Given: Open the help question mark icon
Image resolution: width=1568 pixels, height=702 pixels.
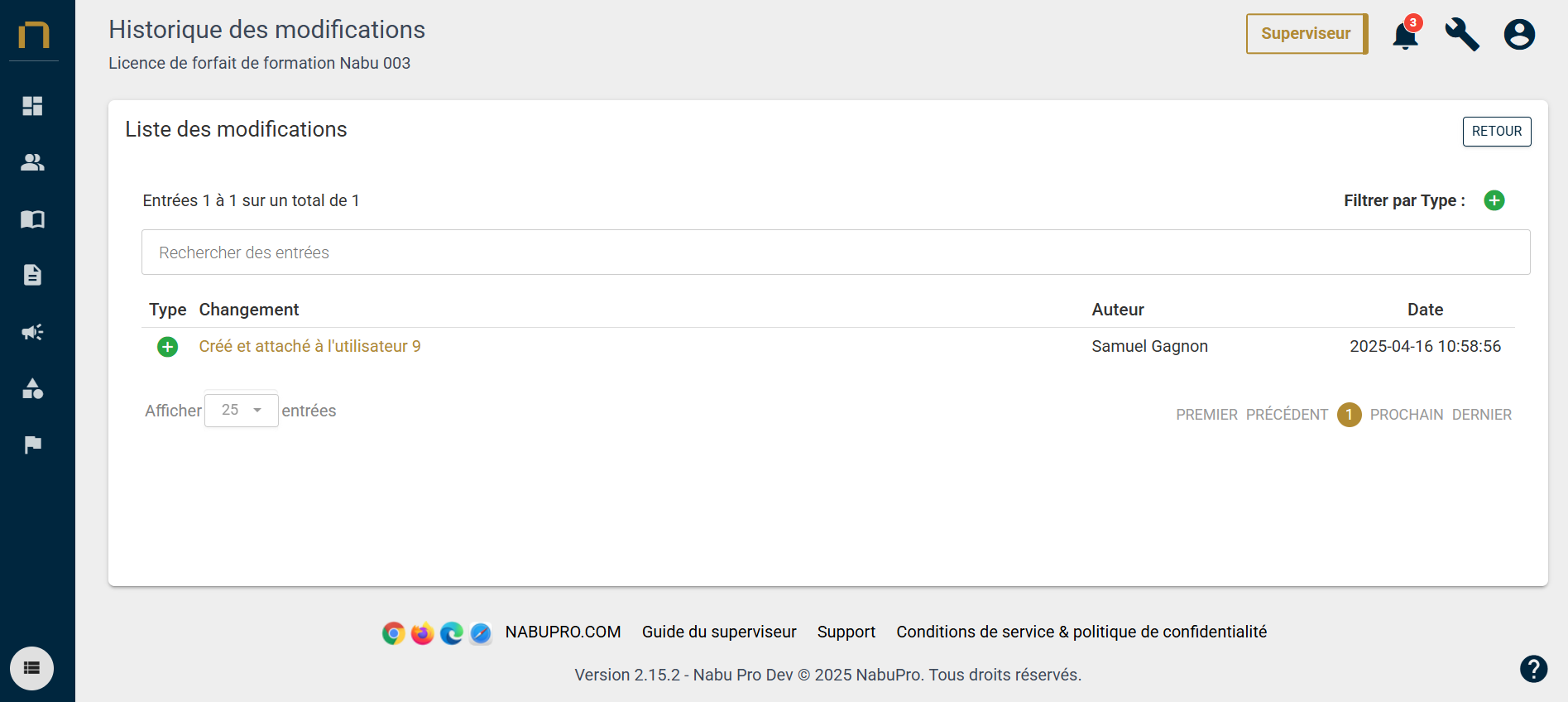Looking at the screenshot, I should tap(1533, 668).
